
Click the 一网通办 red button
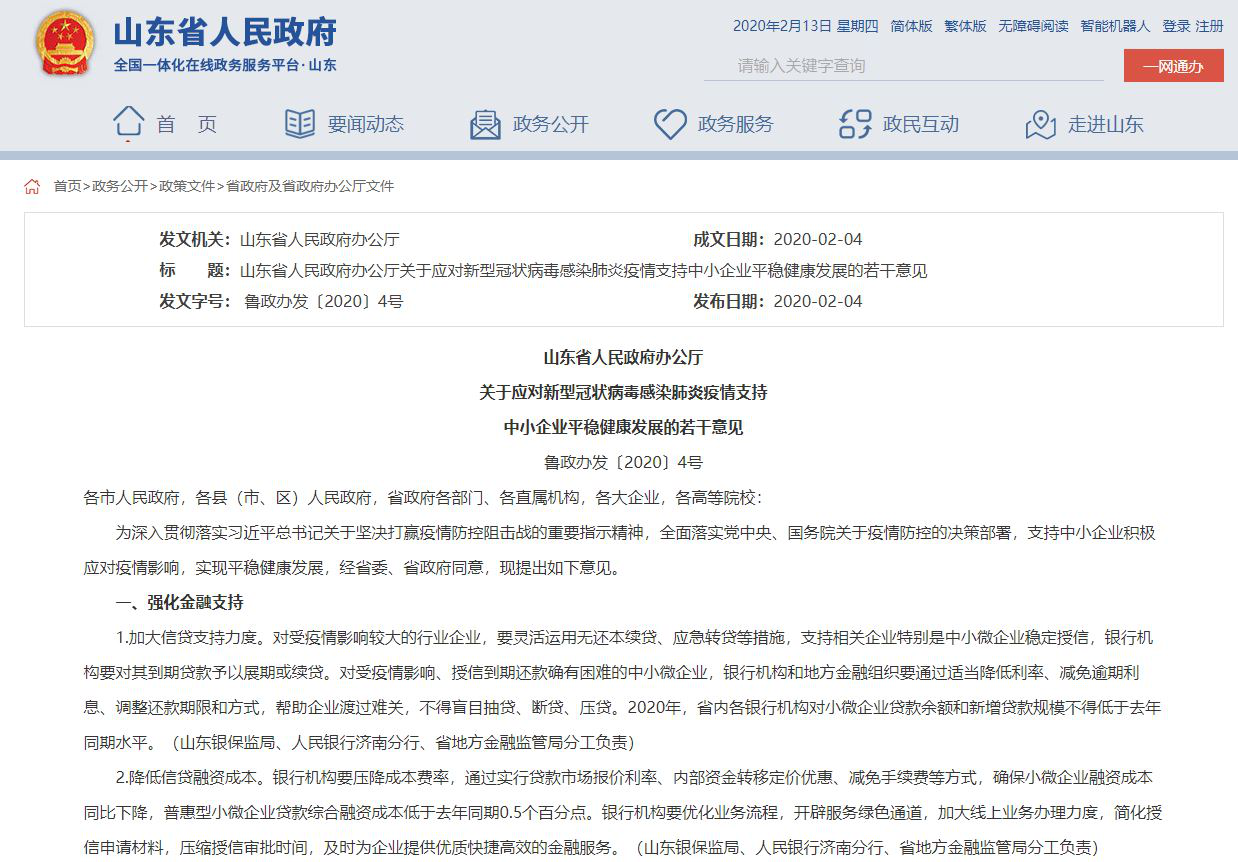pos(1173,66)
